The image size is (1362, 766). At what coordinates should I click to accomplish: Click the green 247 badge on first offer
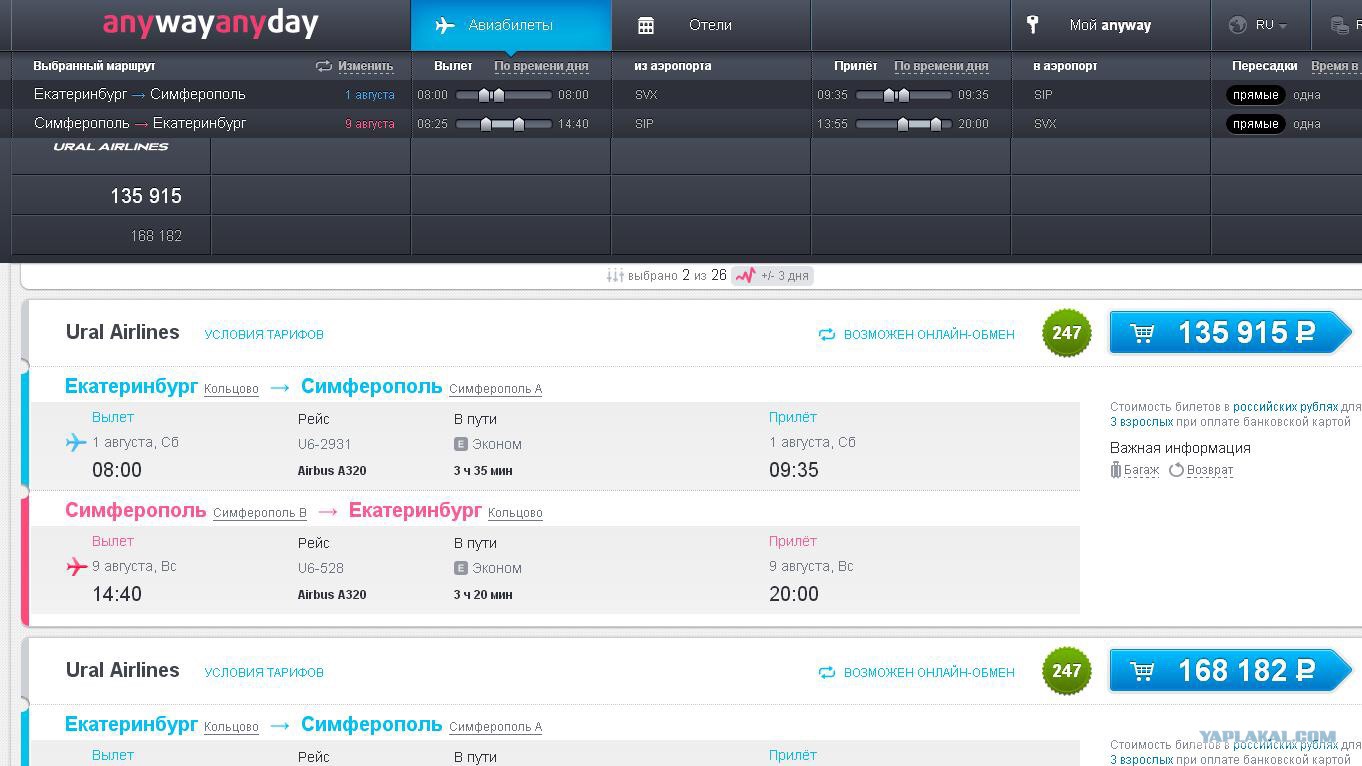[x=1066, y=333]
